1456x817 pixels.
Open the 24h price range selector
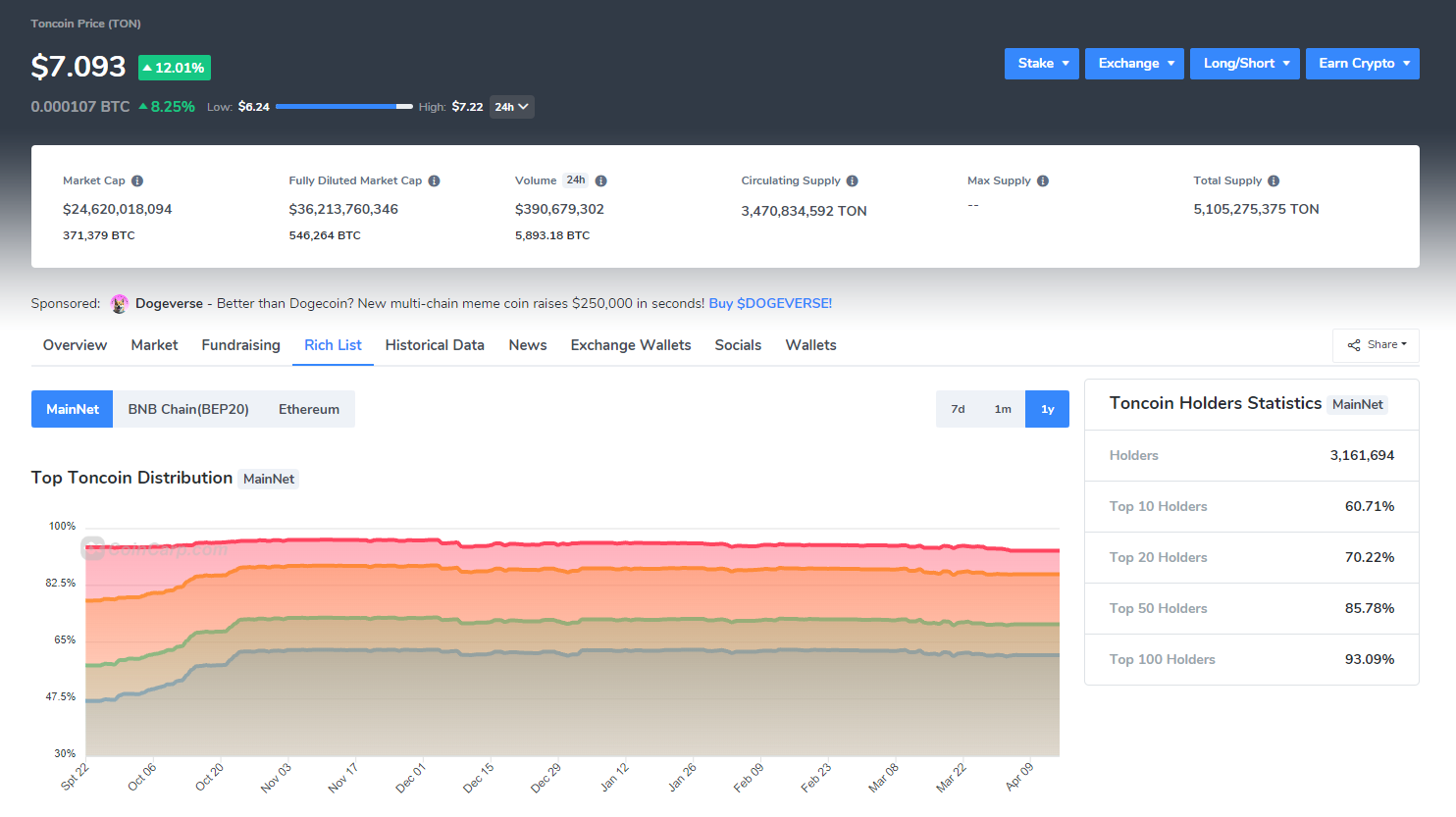click(511, 107)
